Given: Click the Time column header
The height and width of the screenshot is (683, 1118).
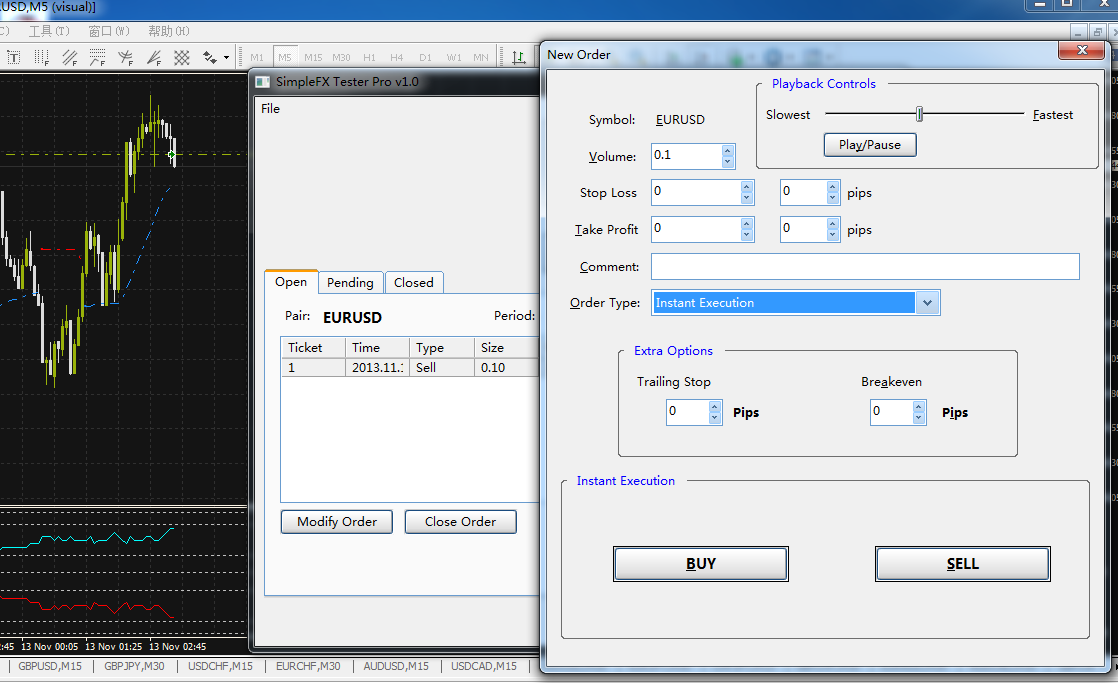Looking at the screenshot, I should coord(377,347).
